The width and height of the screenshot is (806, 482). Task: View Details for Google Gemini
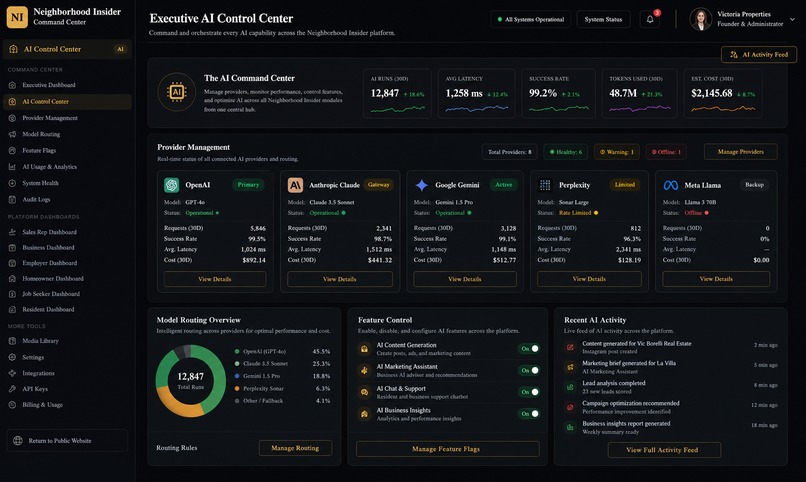(x=465, y=279)
